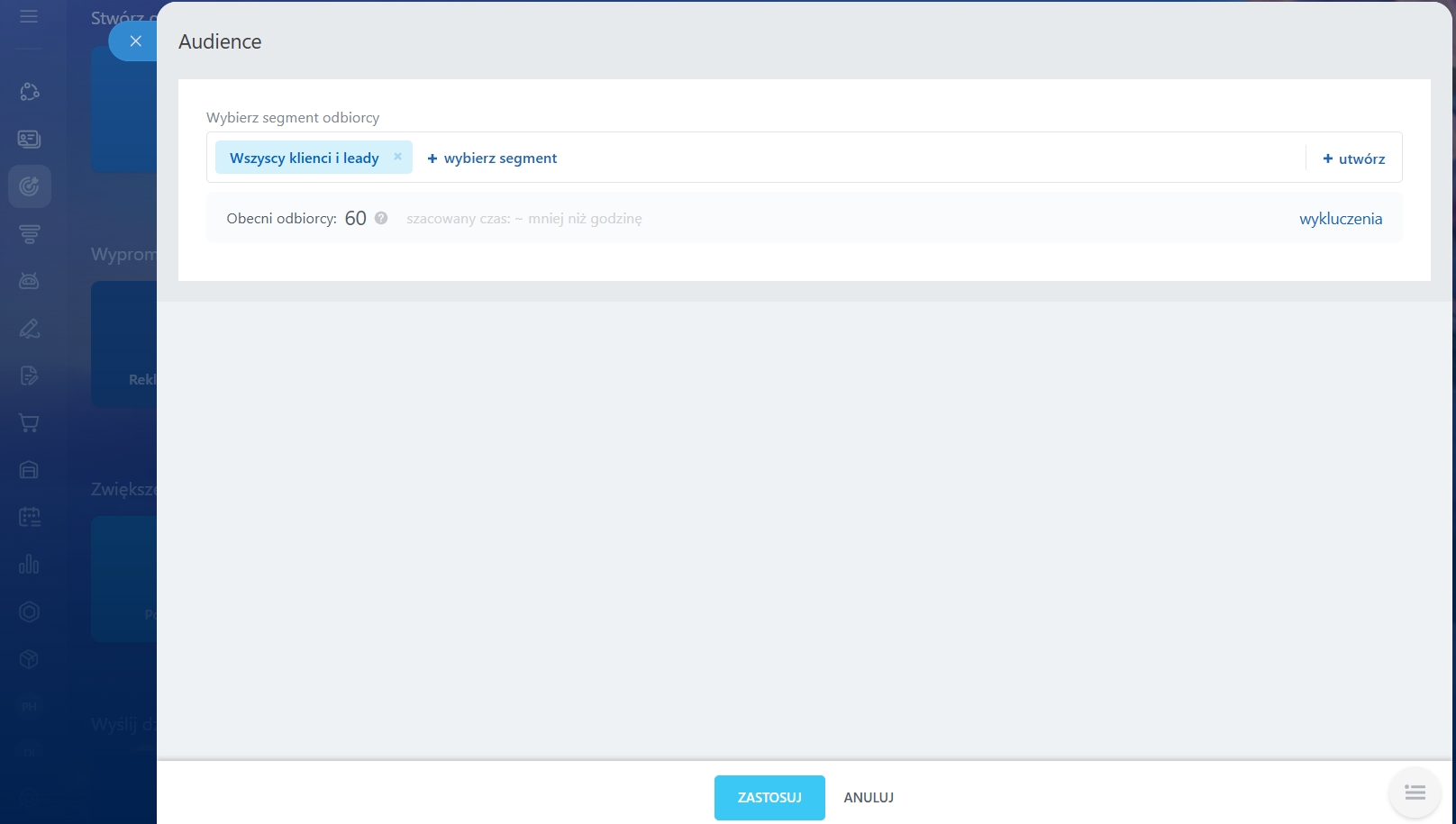Image resolution: width=1456 pixels, height=824 pixels.
Task: Open the sales funnel icon in sidebar
Action: click(29, 234)
